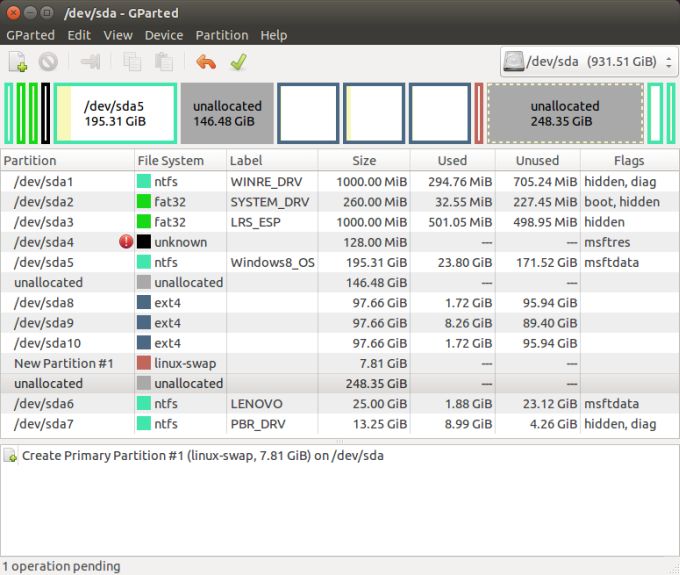Click the pending operation's new-partition icon

point(10,456)
